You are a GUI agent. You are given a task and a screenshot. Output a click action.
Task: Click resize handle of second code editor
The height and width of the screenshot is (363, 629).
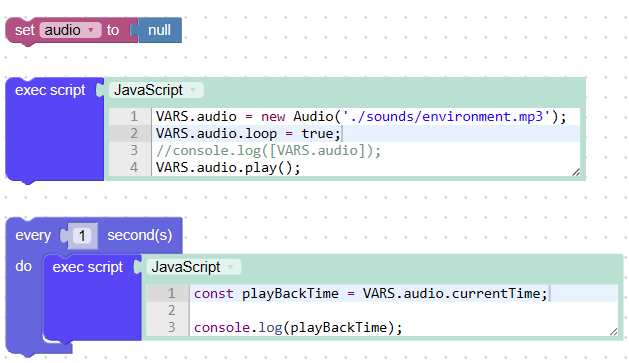[x=613, y=331]
